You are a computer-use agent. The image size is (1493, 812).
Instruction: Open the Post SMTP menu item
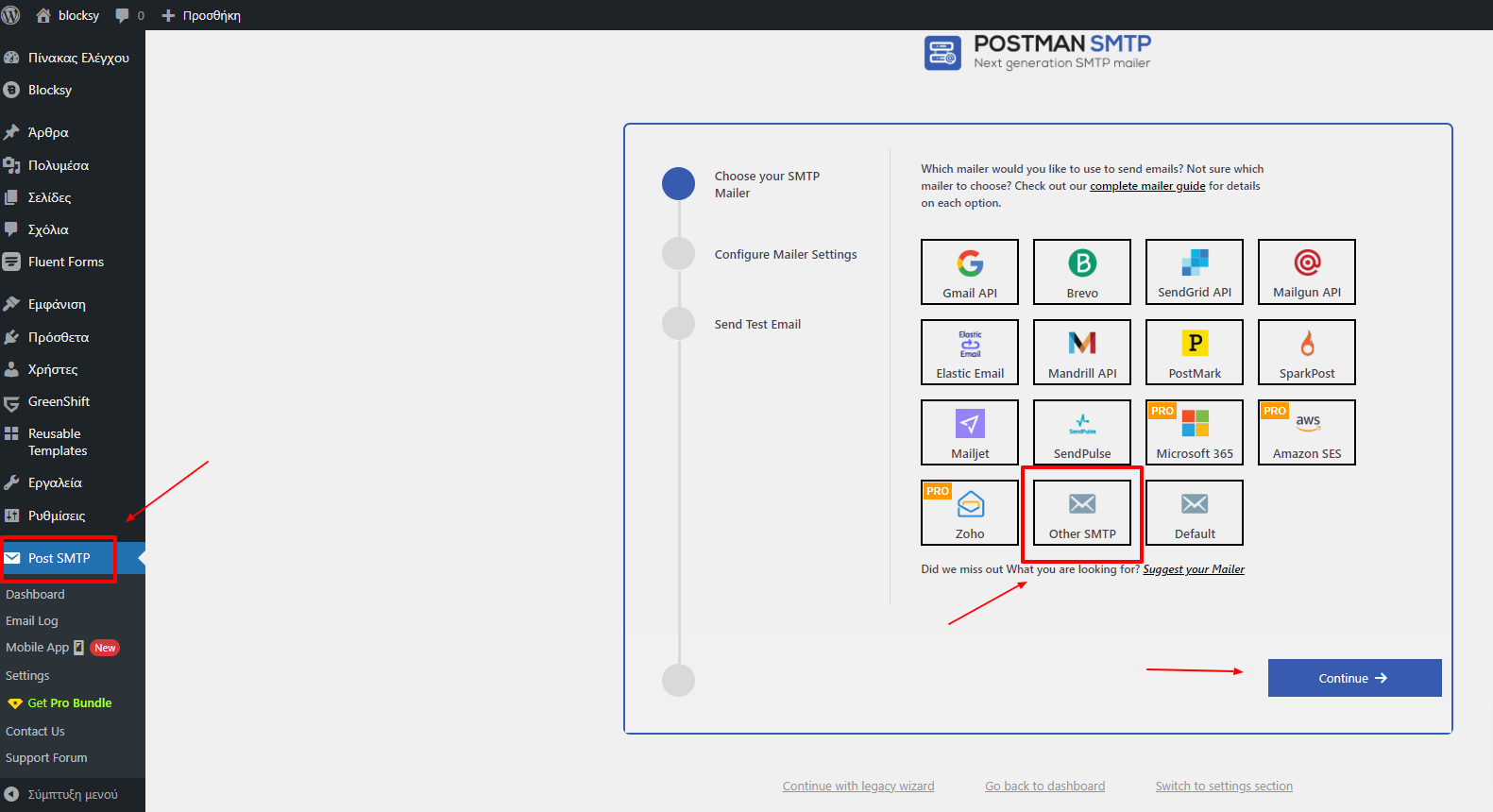[73, 558]
